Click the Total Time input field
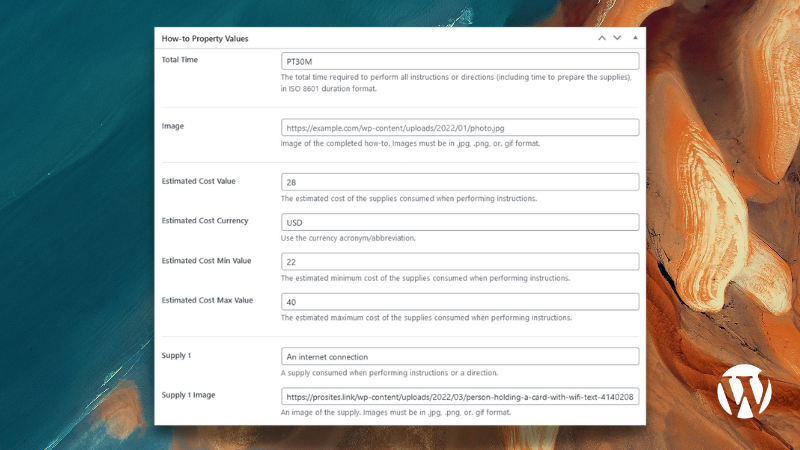Viewport: 800px width, 450px height. (460, 61)
